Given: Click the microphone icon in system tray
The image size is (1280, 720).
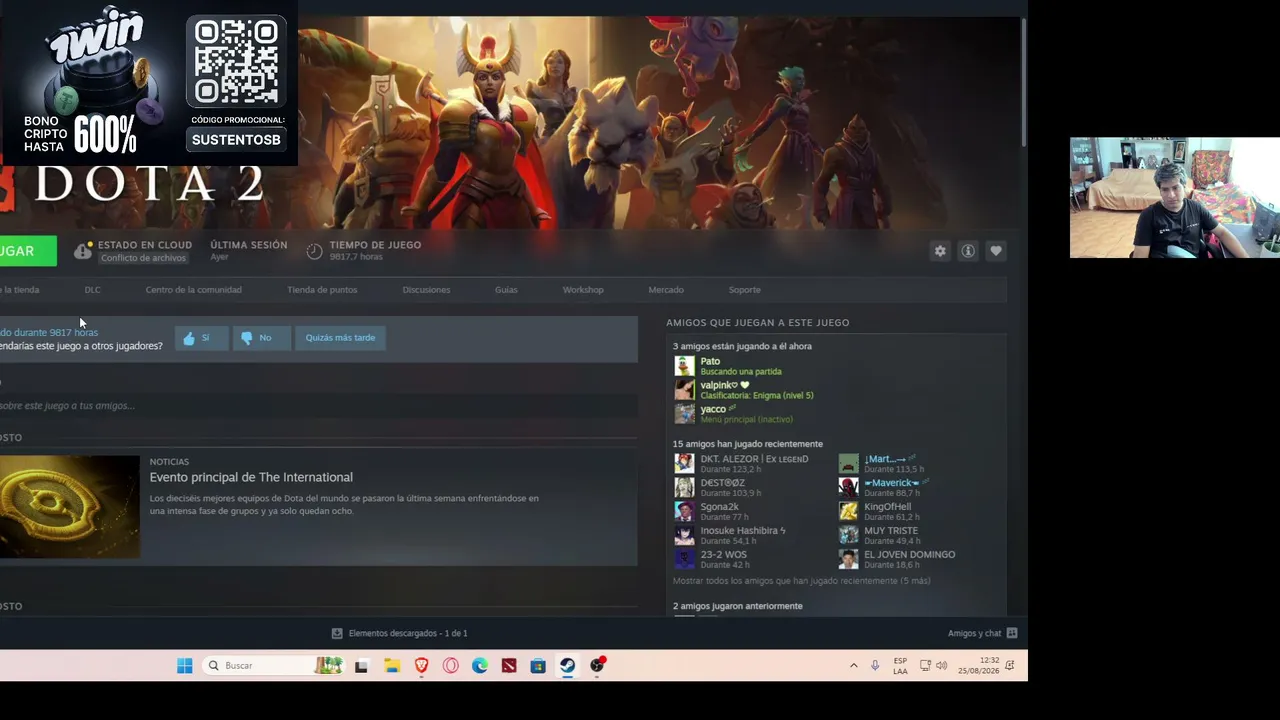Looking at the screenshot, I should pyautogui.click(x=875, y=666).
